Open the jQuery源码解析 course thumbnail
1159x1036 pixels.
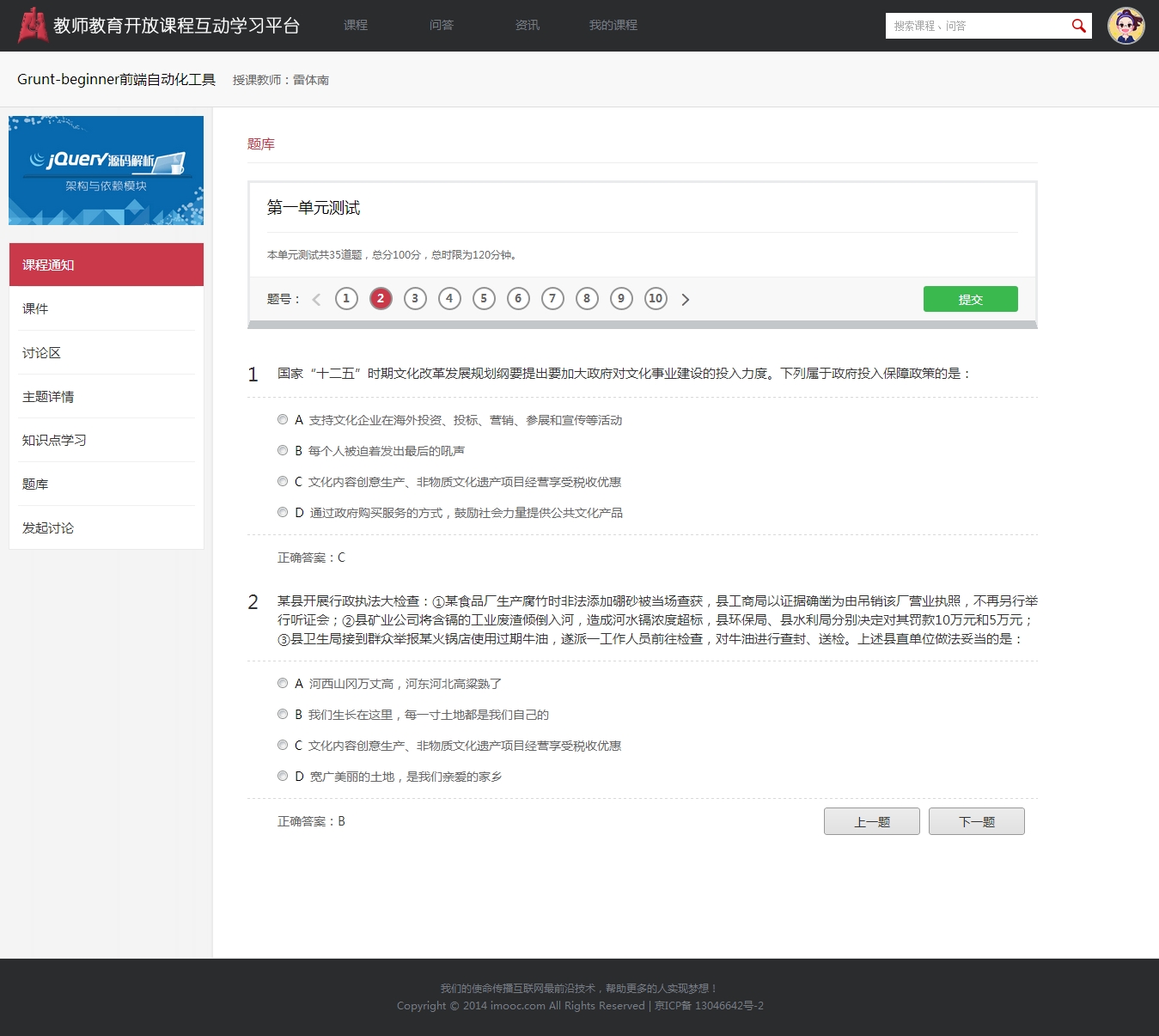[x=107, y=170]
